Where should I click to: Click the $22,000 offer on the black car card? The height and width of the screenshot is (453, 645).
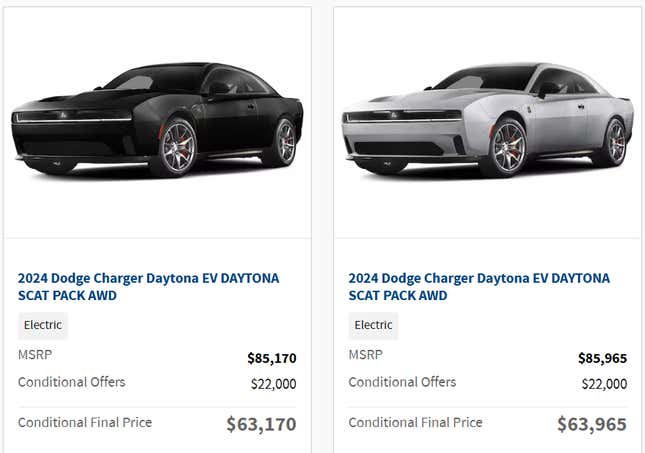point(274,384)
